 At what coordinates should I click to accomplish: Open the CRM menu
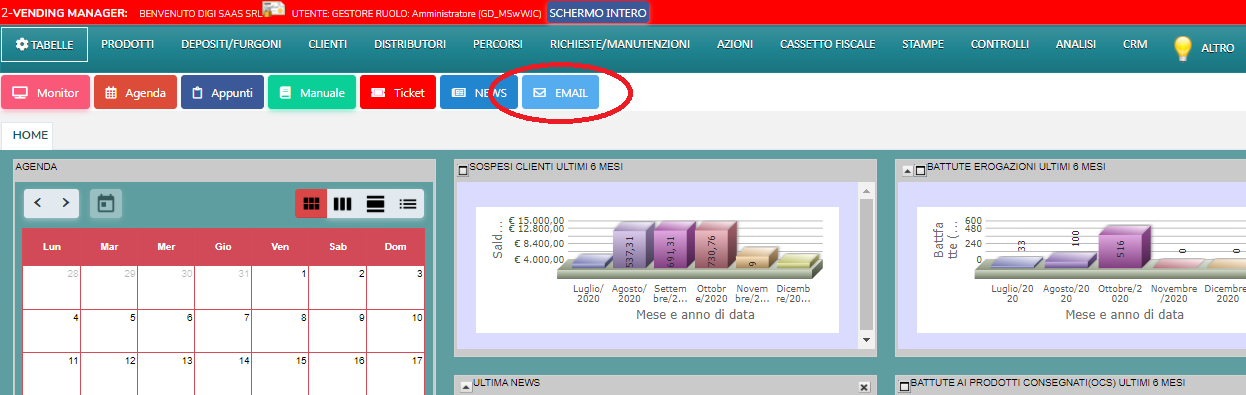(1135, 45)
